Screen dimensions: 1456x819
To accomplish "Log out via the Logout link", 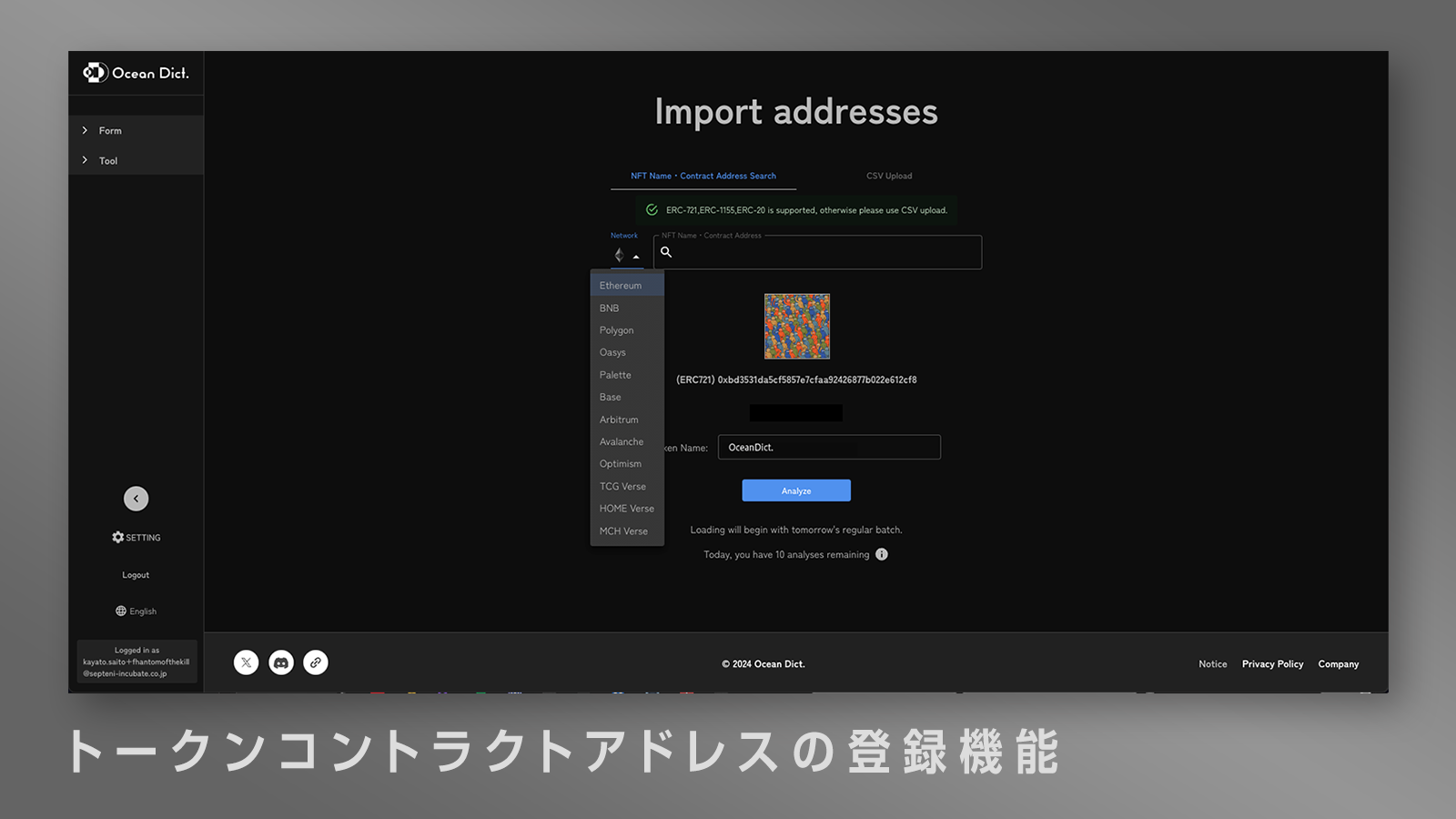I will tap(136, 575).
